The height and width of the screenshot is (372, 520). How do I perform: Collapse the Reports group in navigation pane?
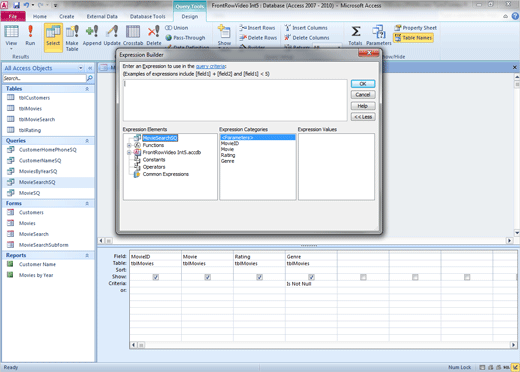tap(87, 255)
